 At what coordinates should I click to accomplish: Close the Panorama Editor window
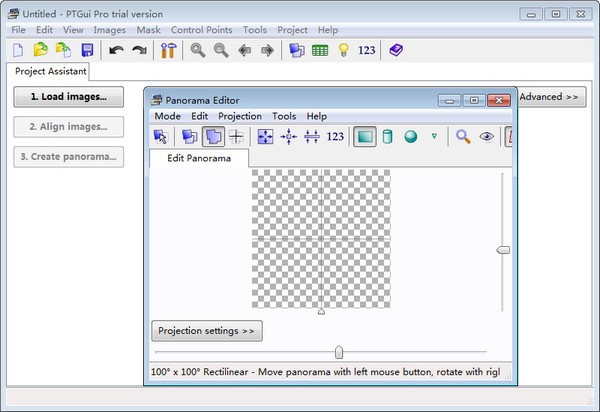pyautogui.click(x=499, y=100)
